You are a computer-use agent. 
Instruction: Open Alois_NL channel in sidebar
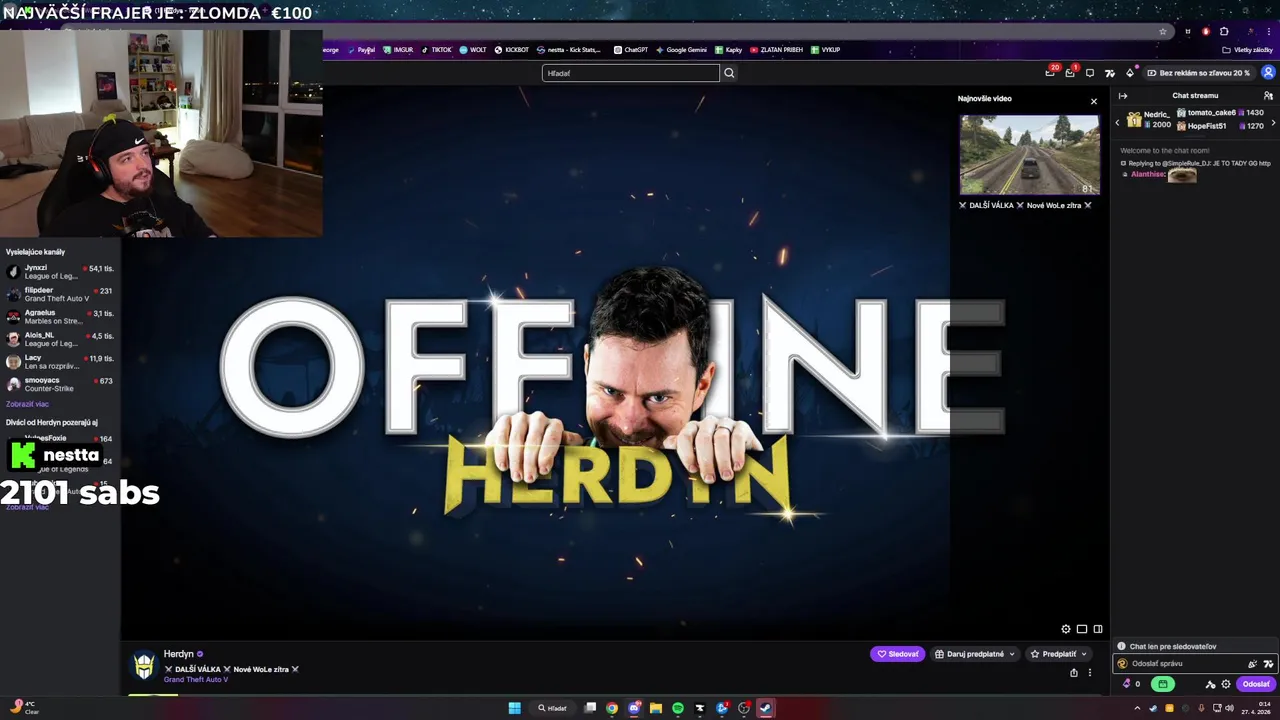[60, 339]
